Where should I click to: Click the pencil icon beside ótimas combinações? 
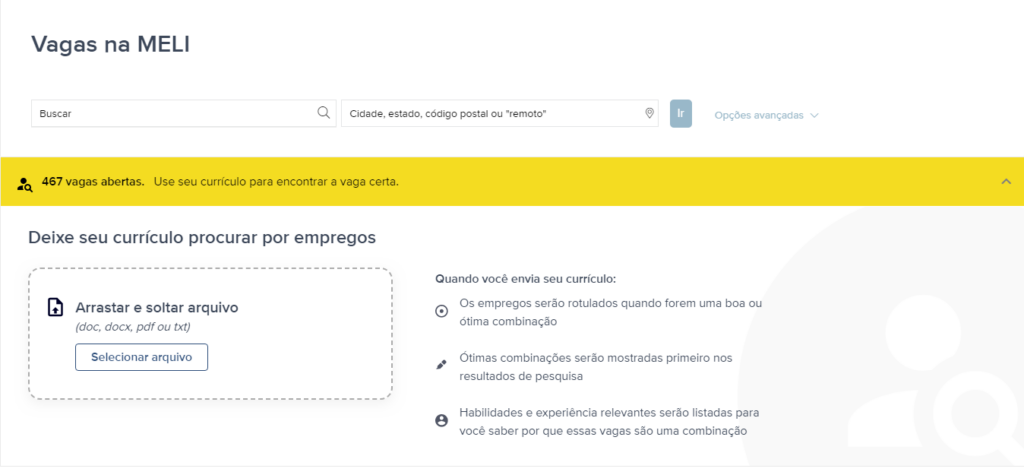[441, 365]
